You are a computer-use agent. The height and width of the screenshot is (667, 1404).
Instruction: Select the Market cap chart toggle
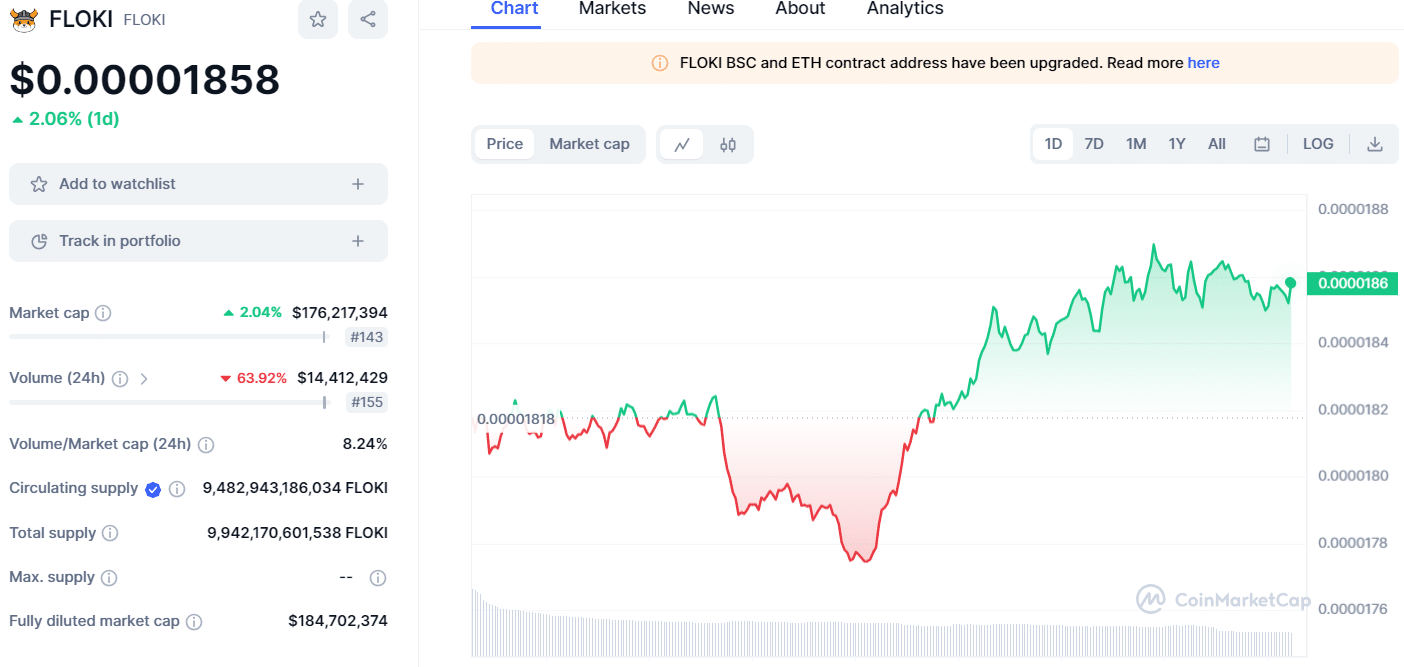point(589,144)
